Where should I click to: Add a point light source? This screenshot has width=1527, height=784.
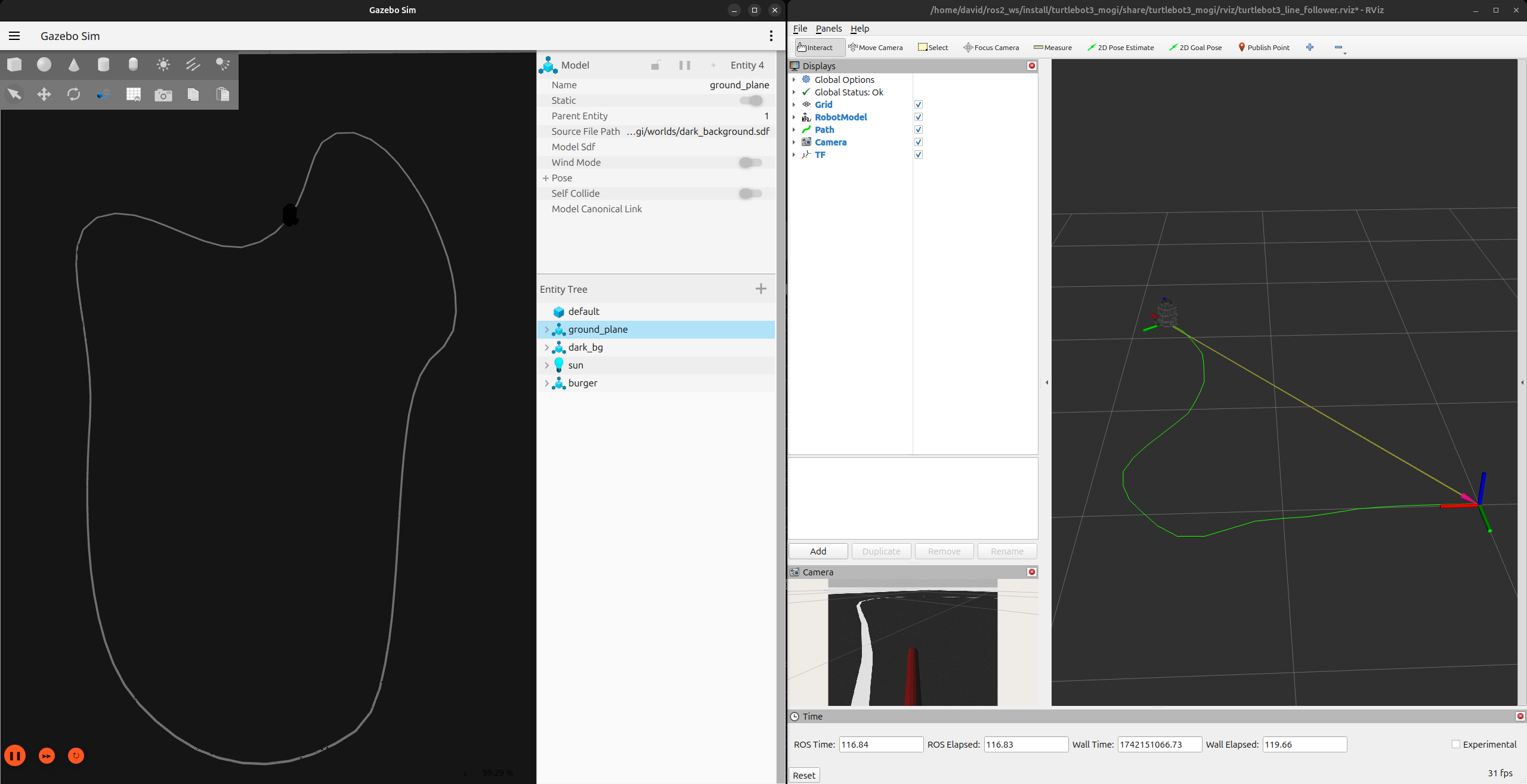[x=163, y=64]
